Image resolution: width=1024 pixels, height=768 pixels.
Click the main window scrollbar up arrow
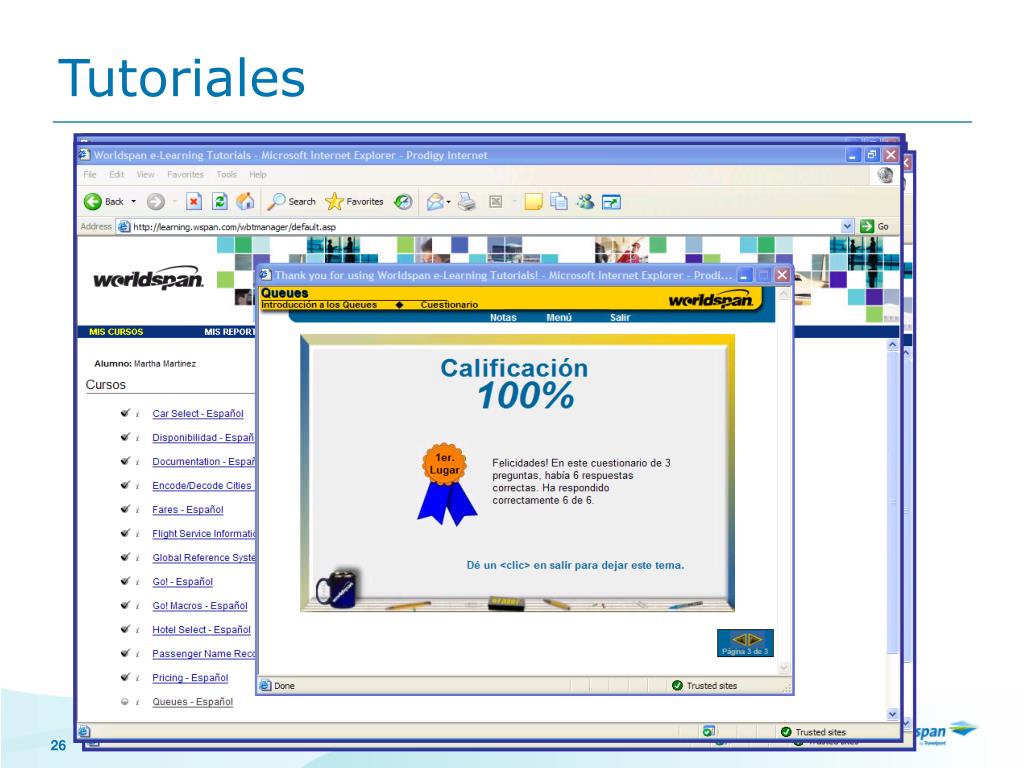coord(893,345)
